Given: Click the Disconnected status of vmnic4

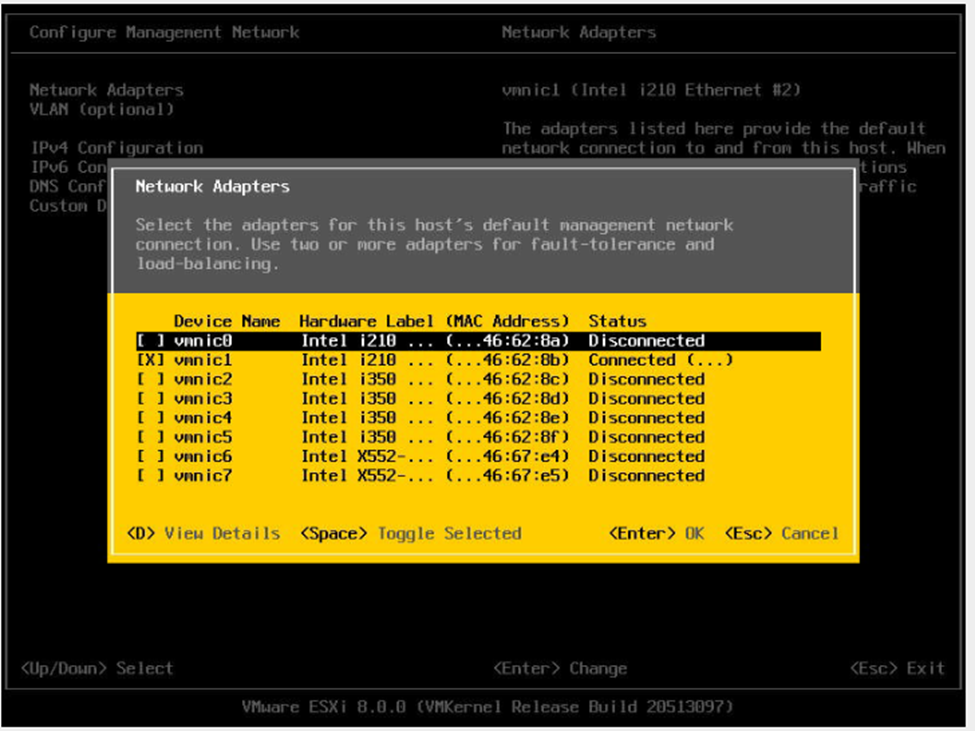Looking at the screenshot, I should click(647, 418).
